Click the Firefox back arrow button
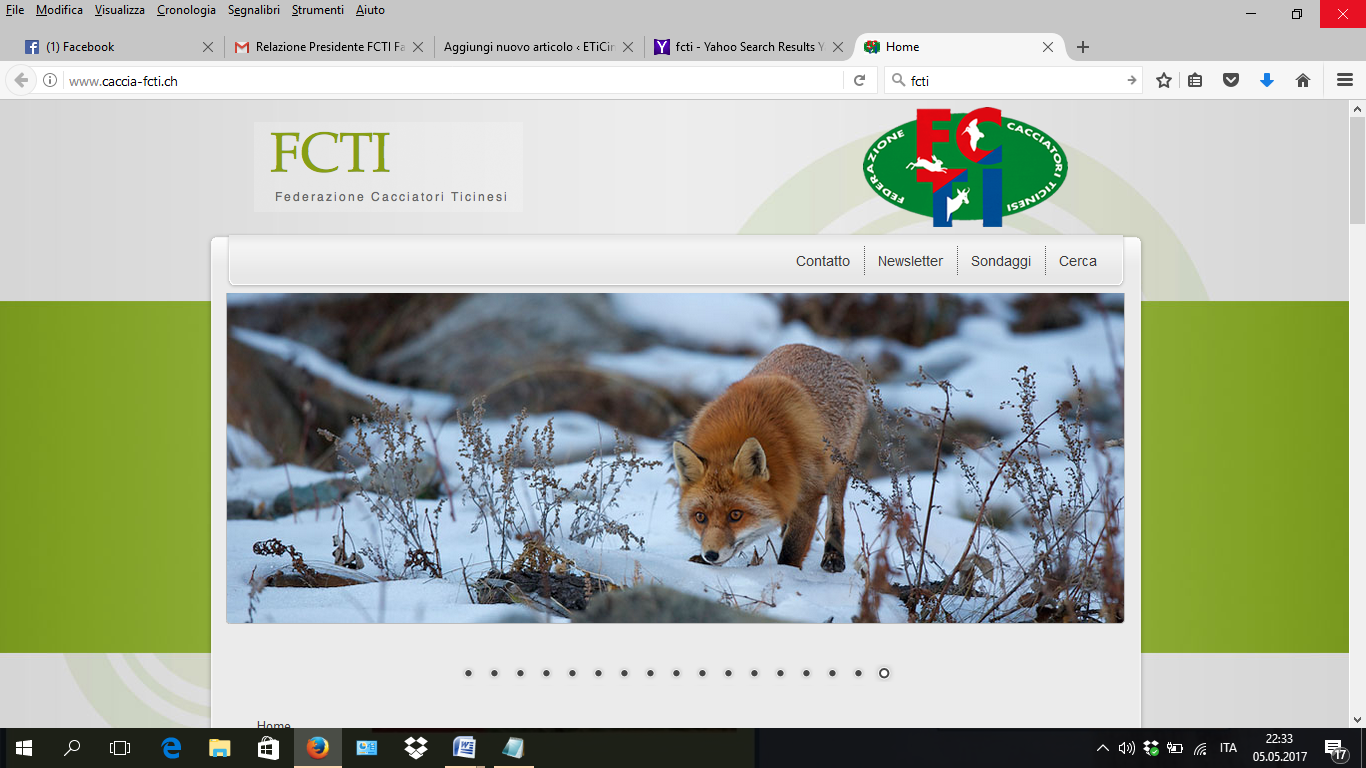The height and width of the screenshot is (768, 1366). point(21,81)
